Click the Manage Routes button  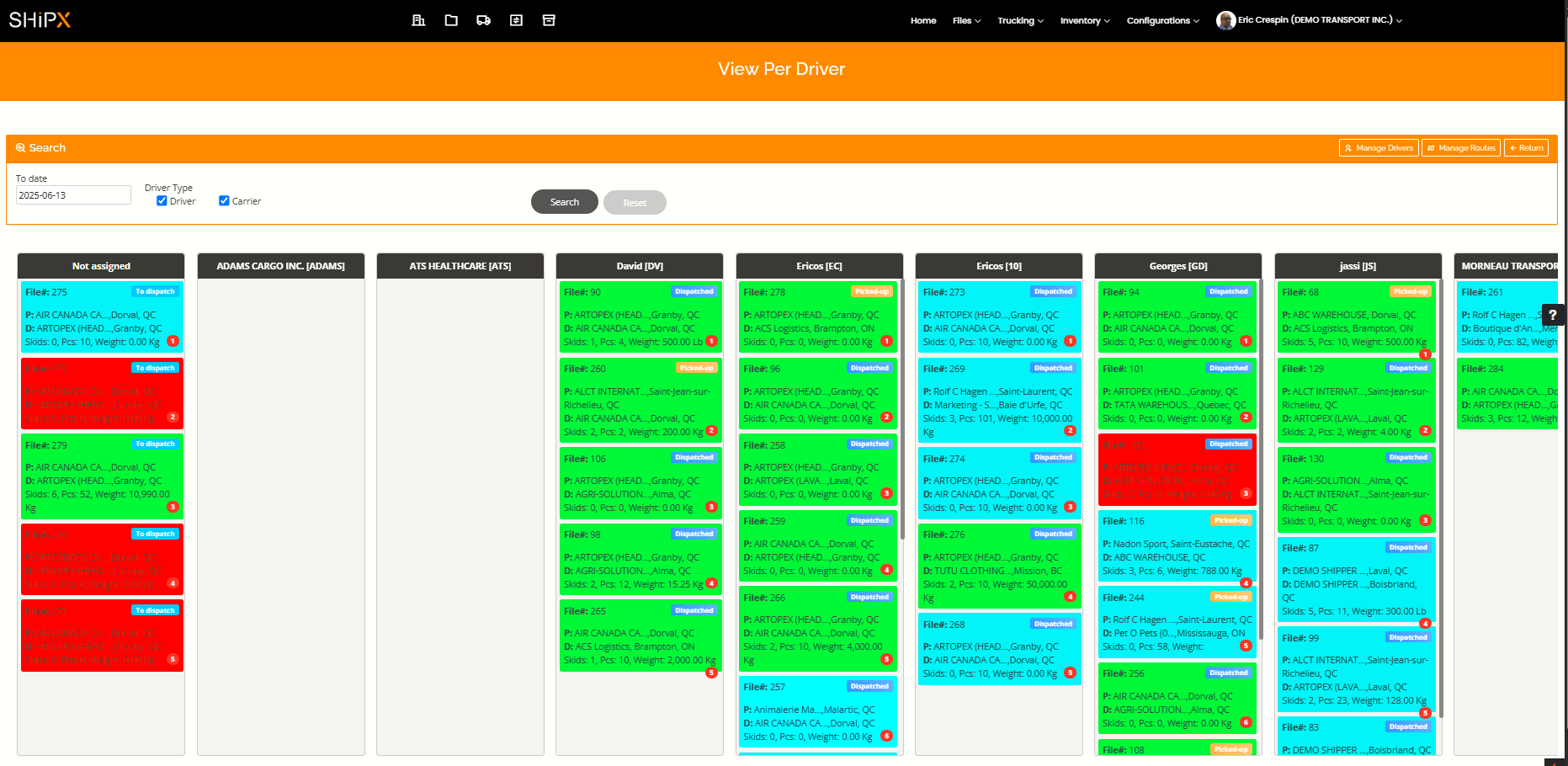coord(1460,148)
